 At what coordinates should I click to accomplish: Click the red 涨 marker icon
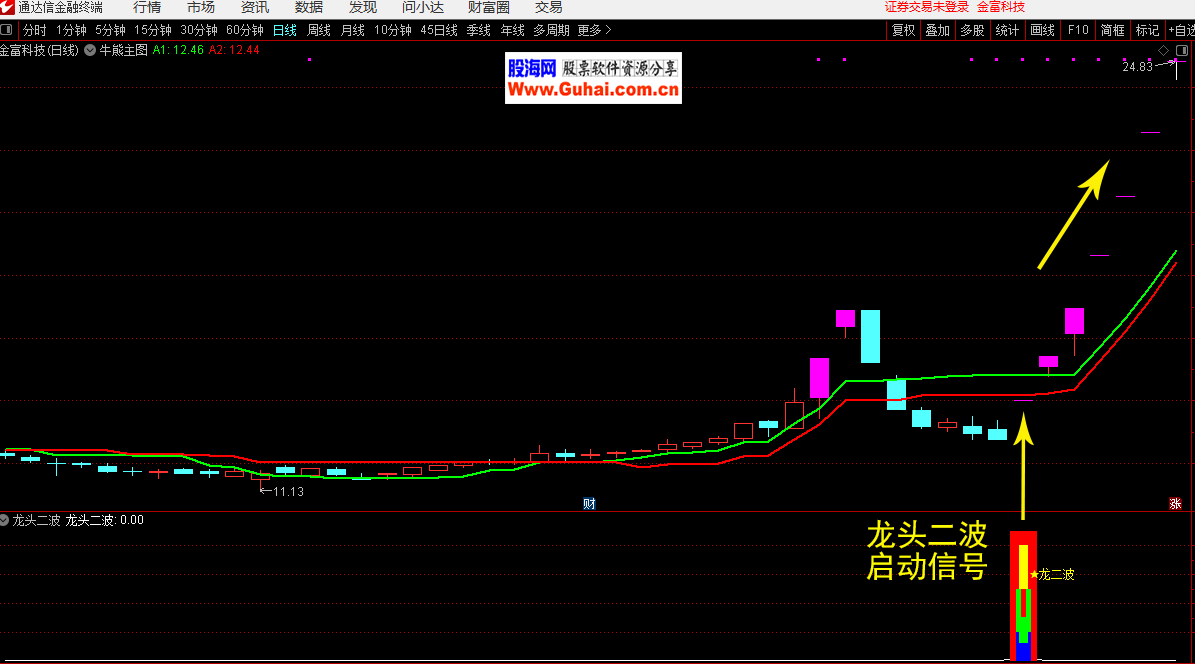(x=1175, y=503)
